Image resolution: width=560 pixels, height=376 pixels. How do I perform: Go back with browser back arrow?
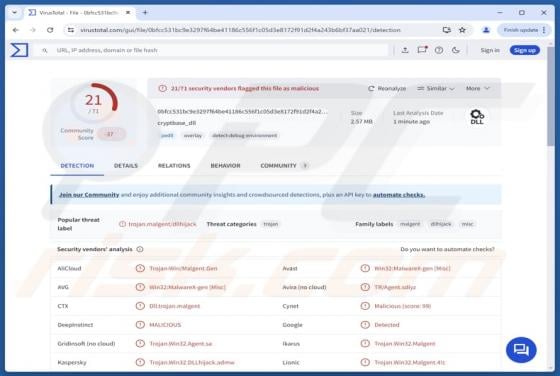(x=15, y=30)
